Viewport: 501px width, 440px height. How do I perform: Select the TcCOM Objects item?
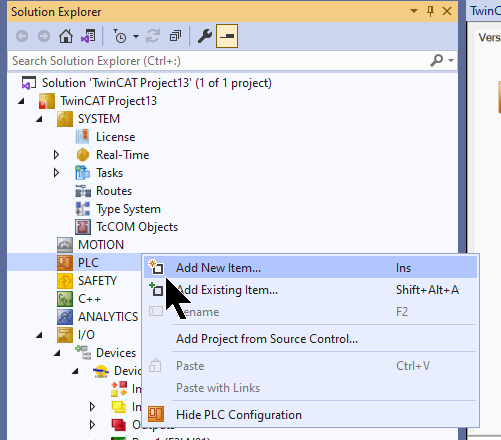pos(137,227)
